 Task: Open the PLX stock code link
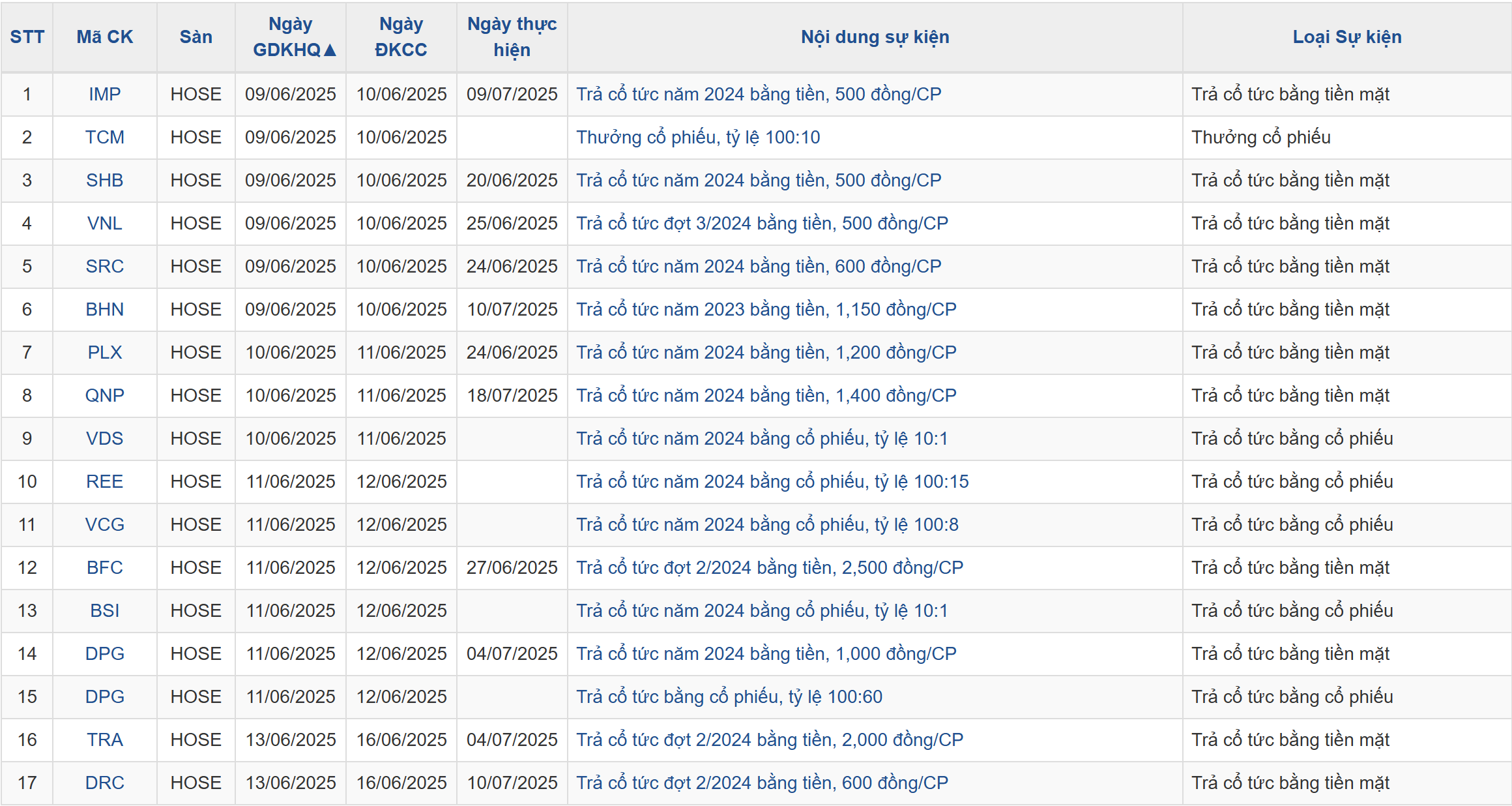[x=104, y=352]
